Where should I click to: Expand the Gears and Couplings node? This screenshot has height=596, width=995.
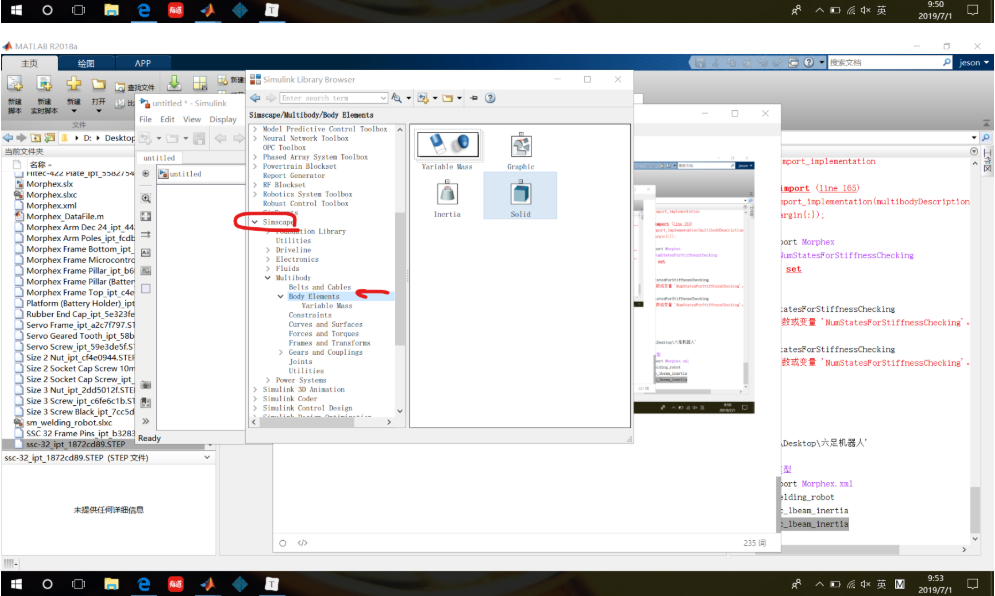tap(280, 352)
